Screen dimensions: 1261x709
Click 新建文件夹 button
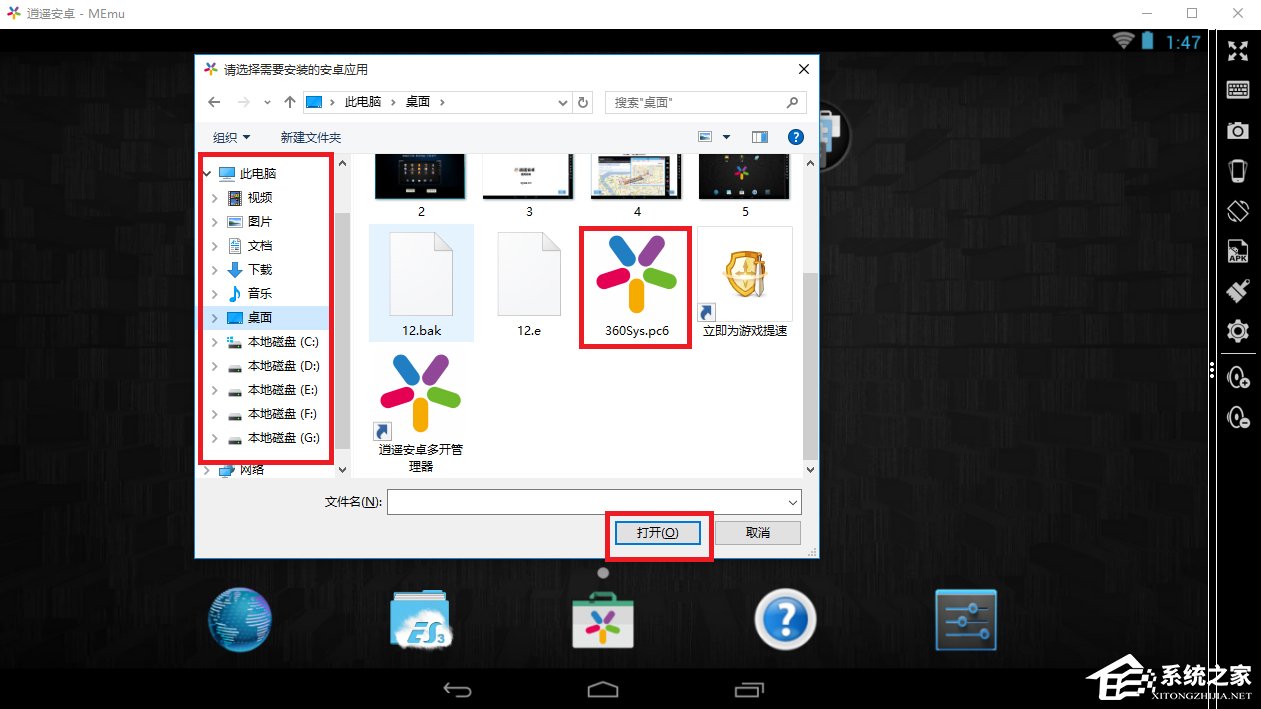311,137
